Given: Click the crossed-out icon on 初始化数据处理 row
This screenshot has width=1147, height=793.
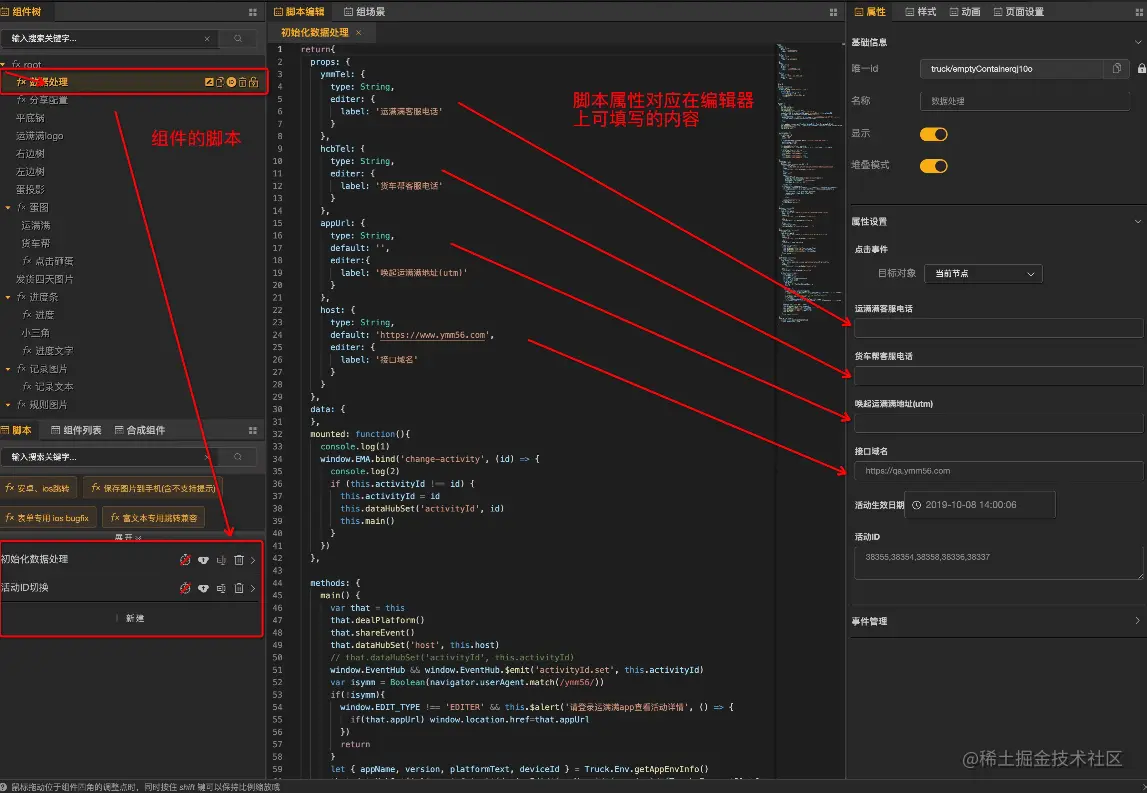Looking at the screenshot, I should point(185,560).
